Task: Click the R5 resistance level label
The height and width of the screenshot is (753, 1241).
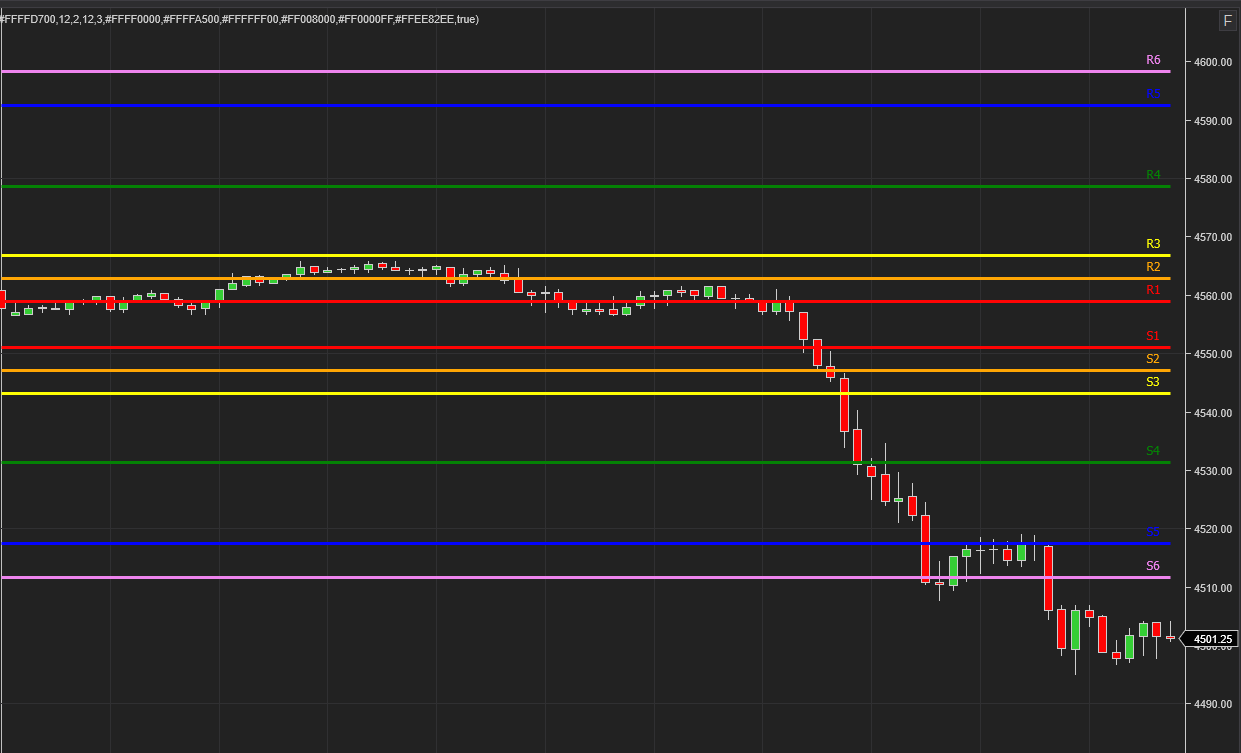Action: [x=1153, y=95]
